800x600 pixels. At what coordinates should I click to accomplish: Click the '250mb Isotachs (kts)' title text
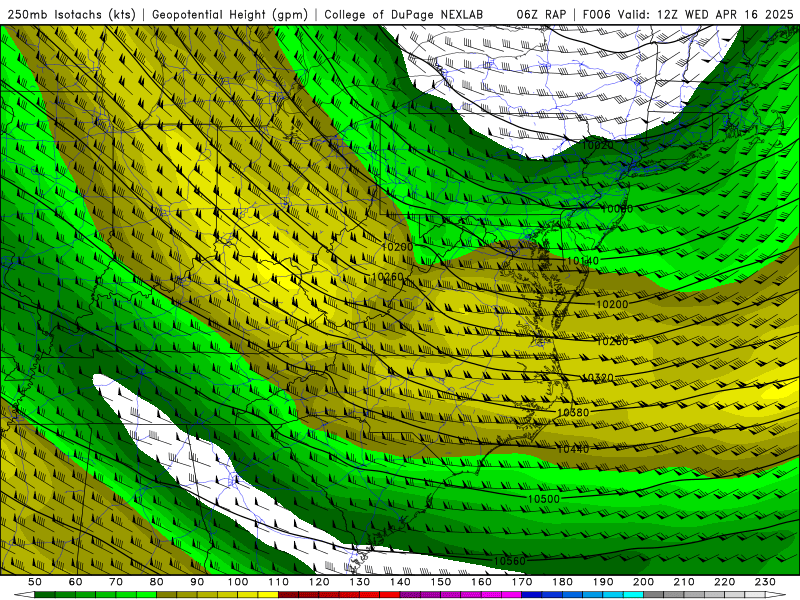point(71,15)
